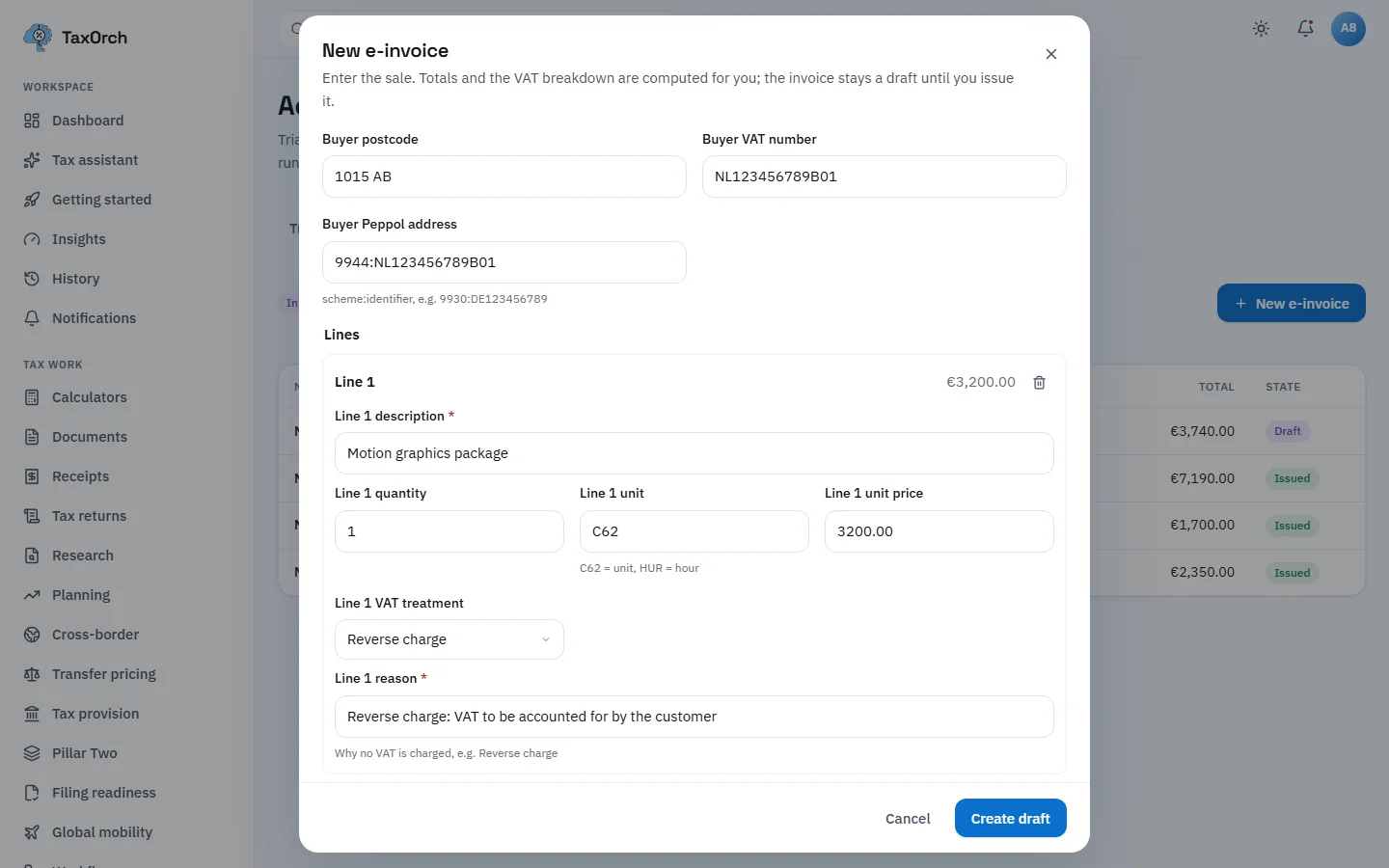Click the €1,700.00 total cell
The width and height of the screenshot is (1389, 868).
(x=1203, y=526)
